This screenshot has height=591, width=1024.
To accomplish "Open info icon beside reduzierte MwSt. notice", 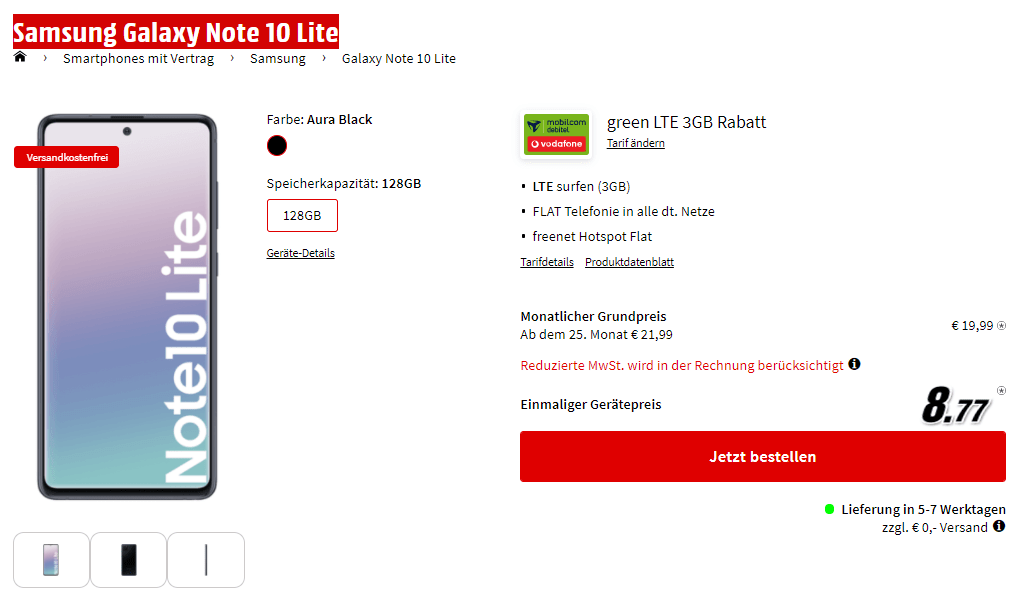I will coord(854,364).
